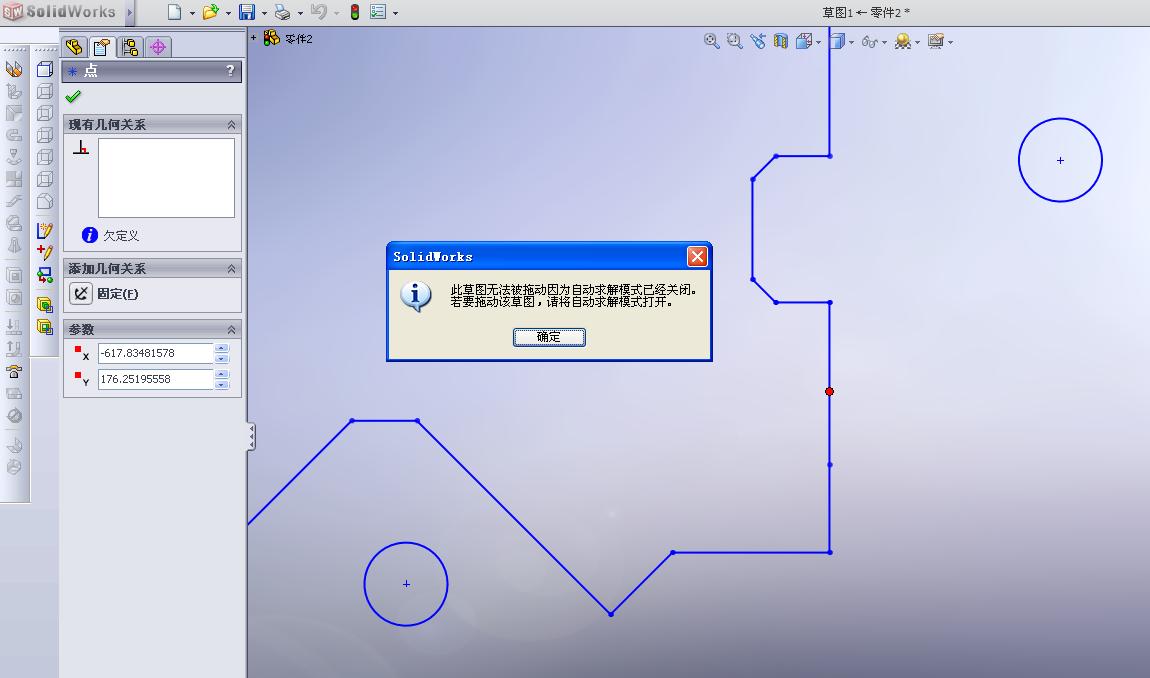
Task: Click the Print icon
Action: [x=282, y=12]
